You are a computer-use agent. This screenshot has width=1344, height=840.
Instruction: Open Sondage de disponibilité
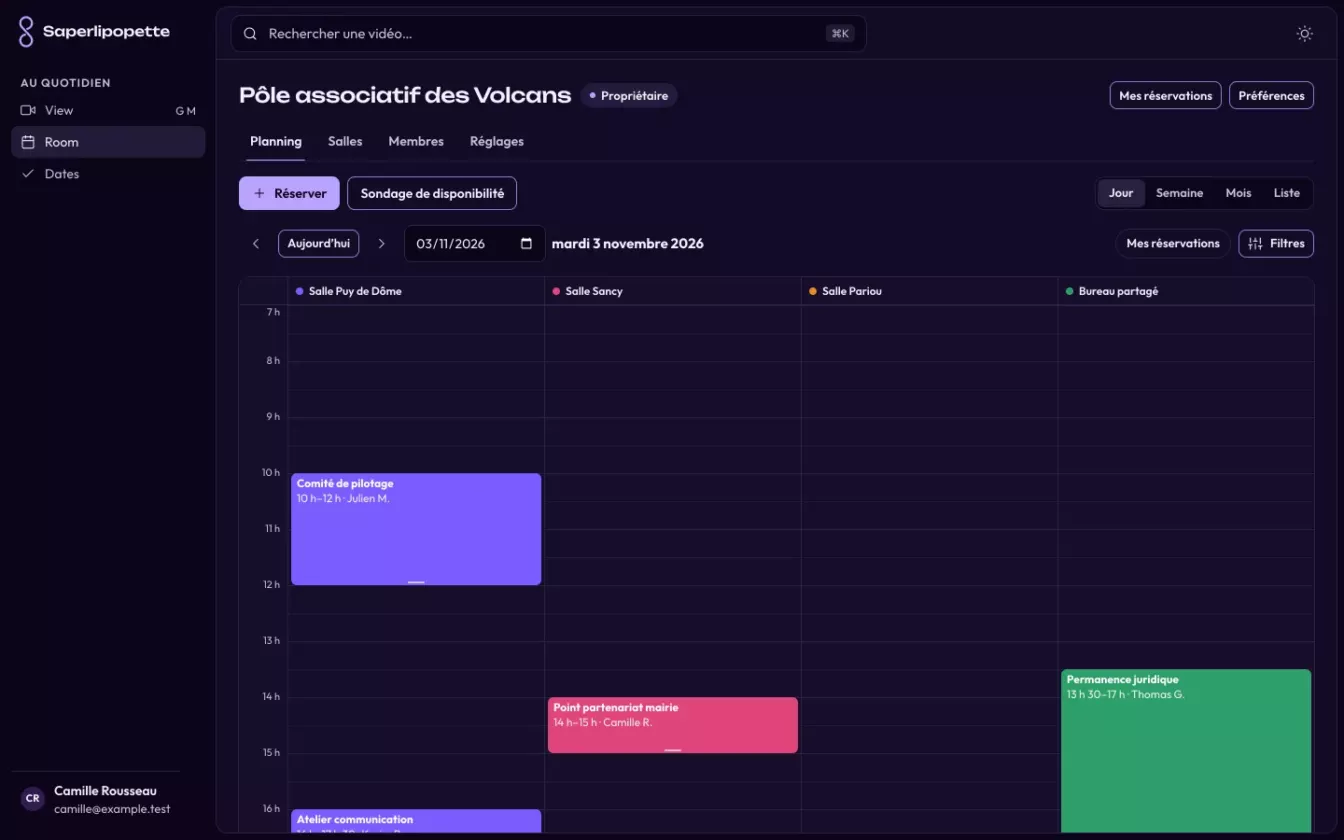[x=432, y=193]
